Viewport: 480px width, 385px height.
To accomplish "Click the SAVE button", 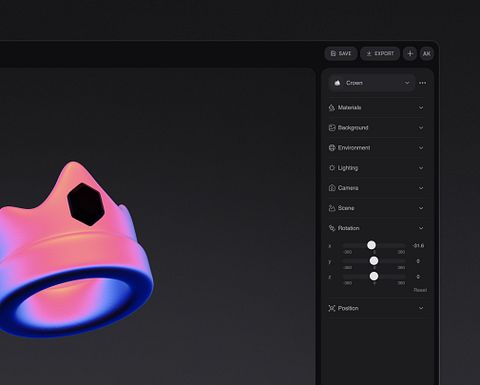I will tap(341, 53).
